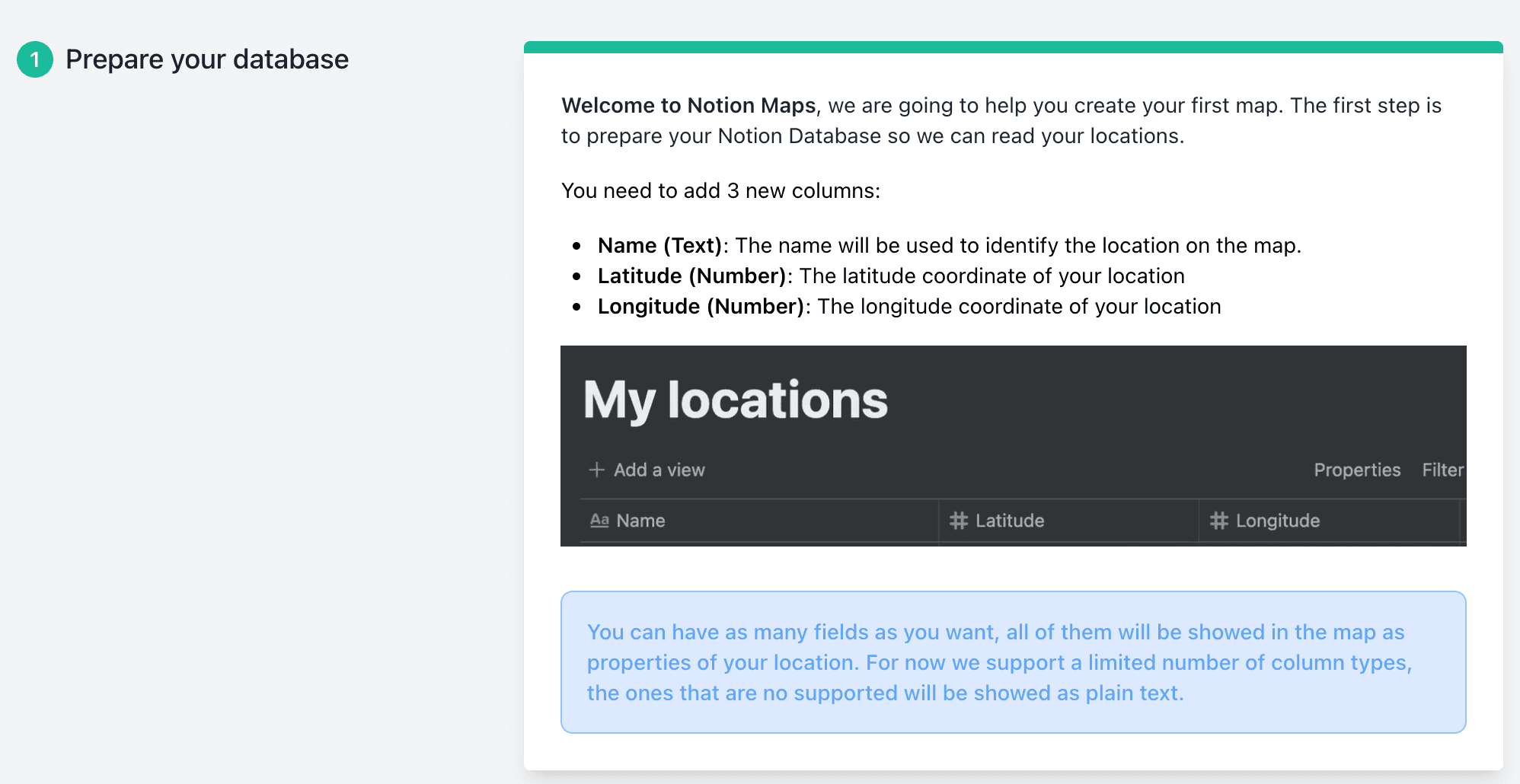Click the 'You need to add 3 new columns' line

[720, 190]
